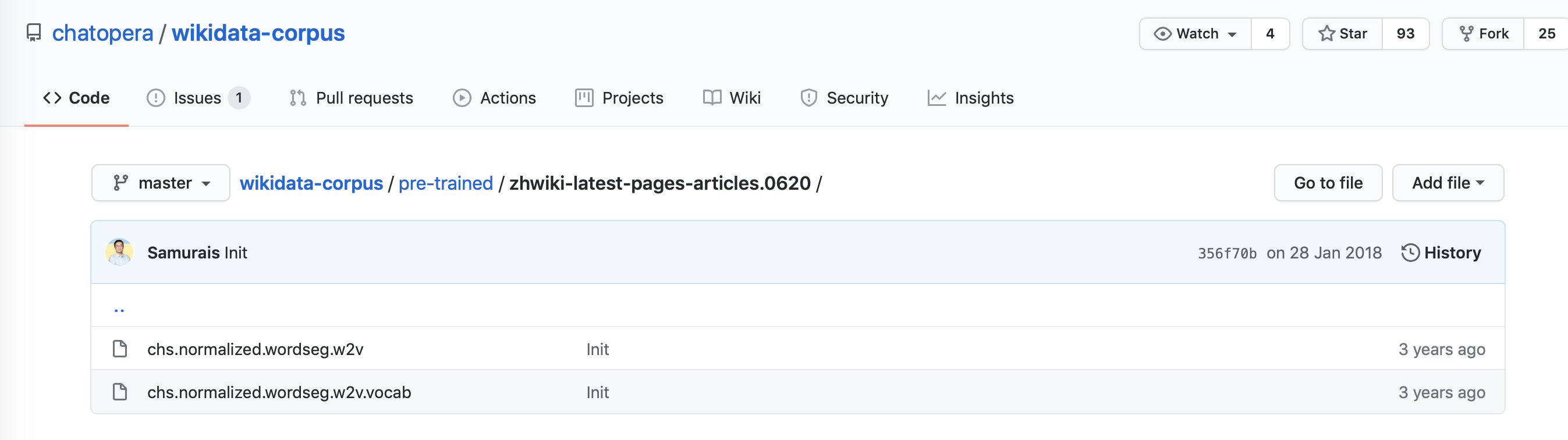This screenshot has width=1568, height=440.
Task: Open the Init commit message in the header
Action: point(236,253)
